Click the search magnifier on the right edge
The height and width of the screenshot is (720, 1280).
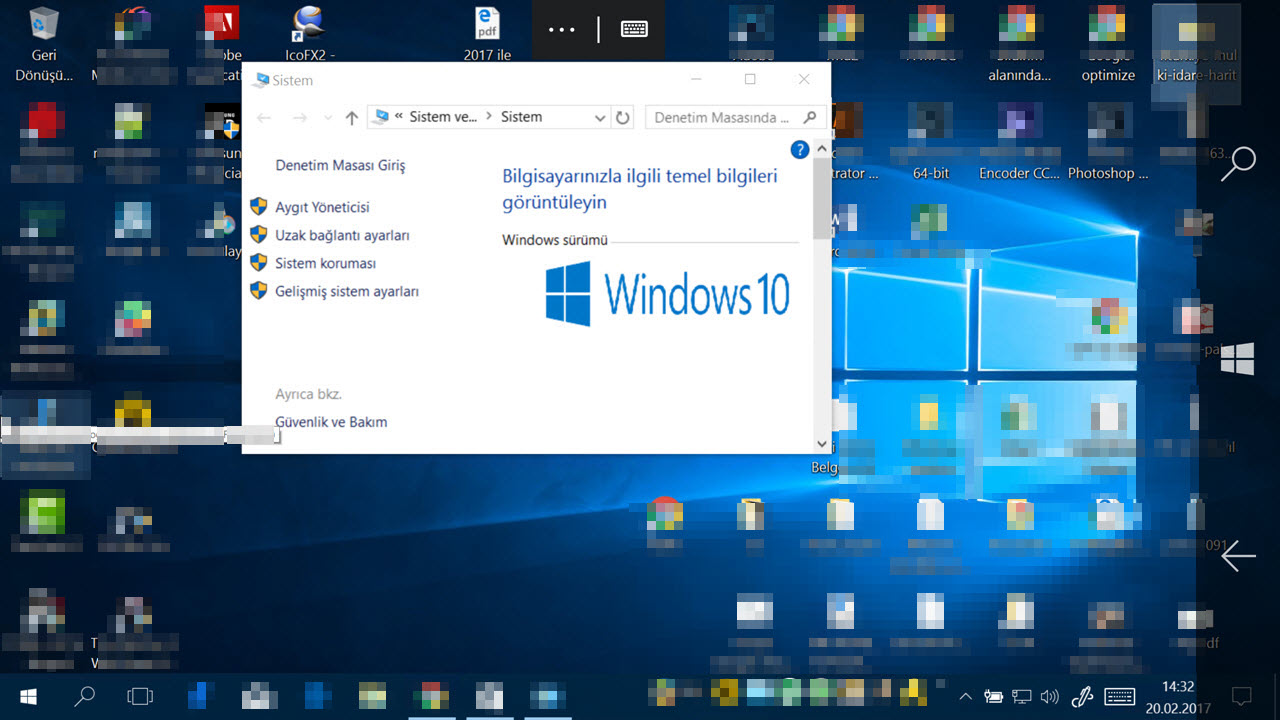point(1238,164)
